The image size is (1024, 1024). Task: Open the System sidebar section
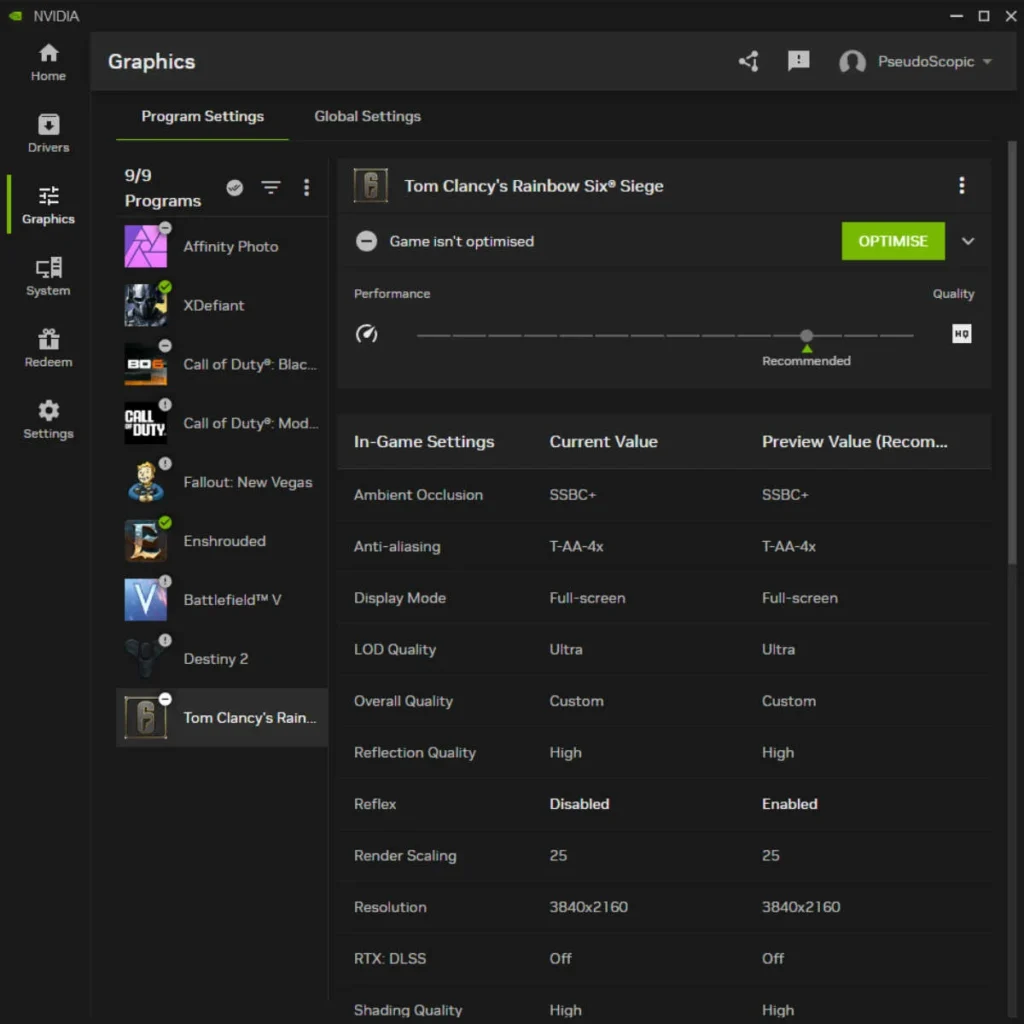[48, 277]
